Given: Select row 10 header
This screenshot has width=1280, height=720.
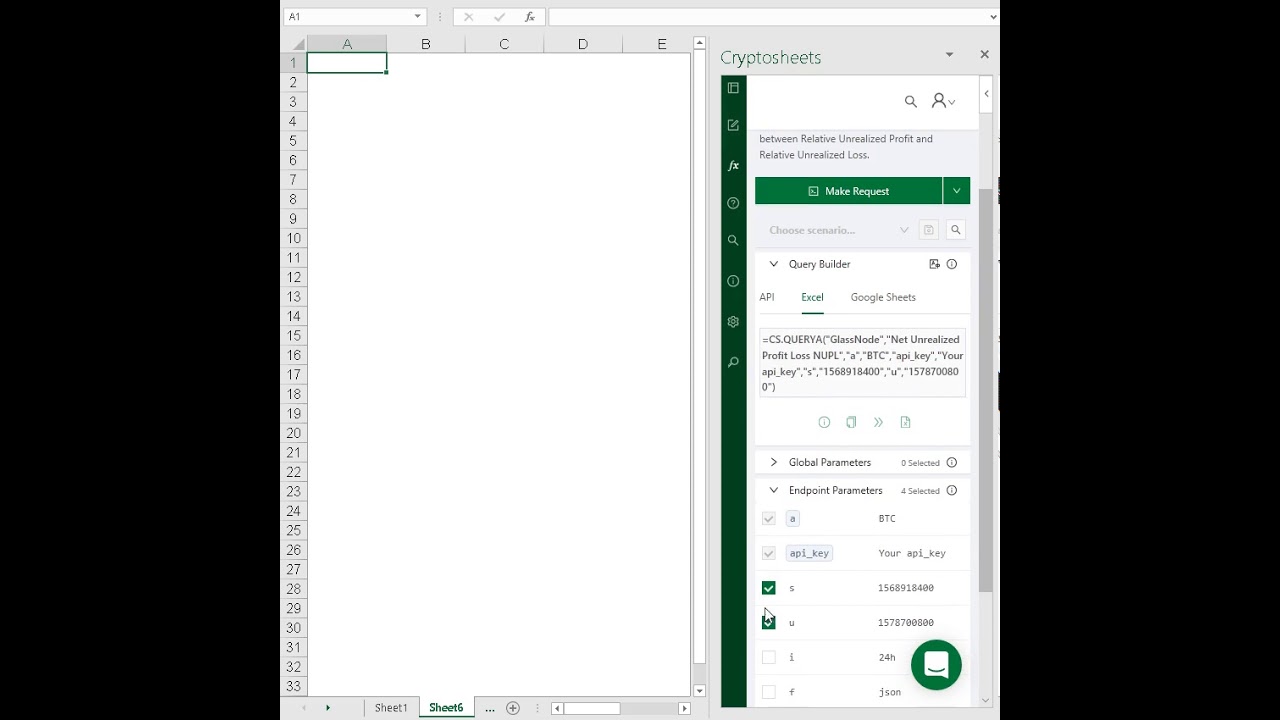Looking at the screenshot, I should pos(294,238).
